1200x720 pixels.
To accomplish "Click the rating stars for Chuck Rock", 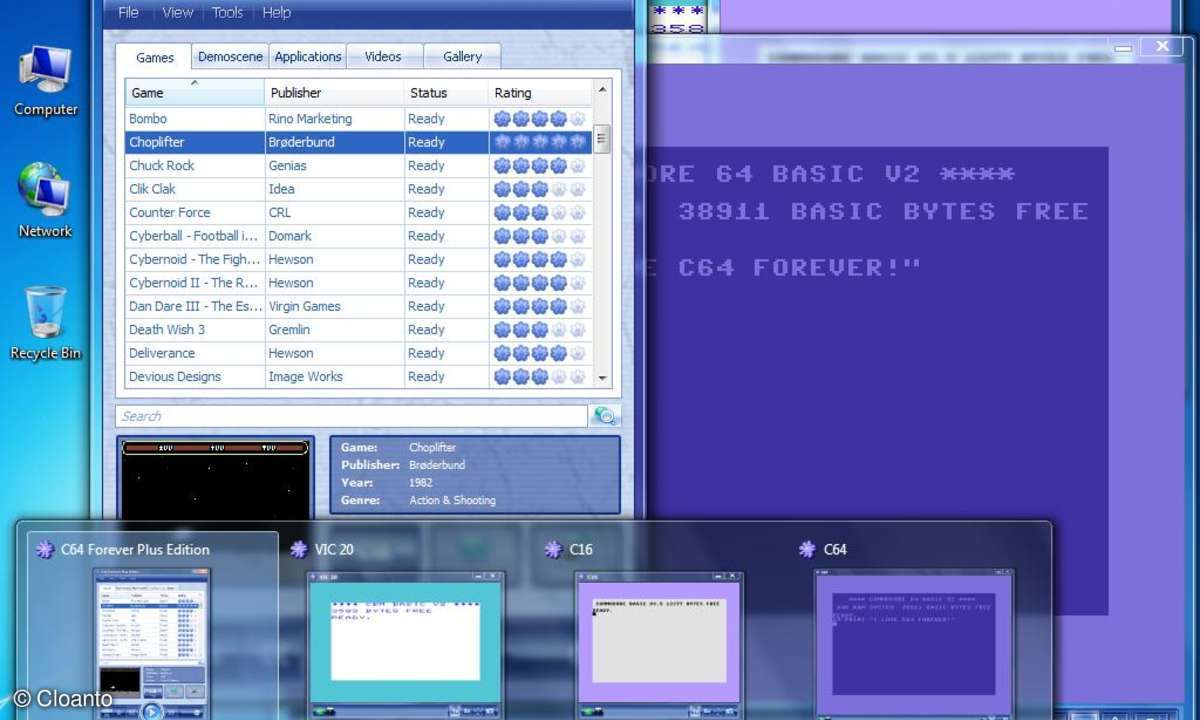I will coord(539,166).
